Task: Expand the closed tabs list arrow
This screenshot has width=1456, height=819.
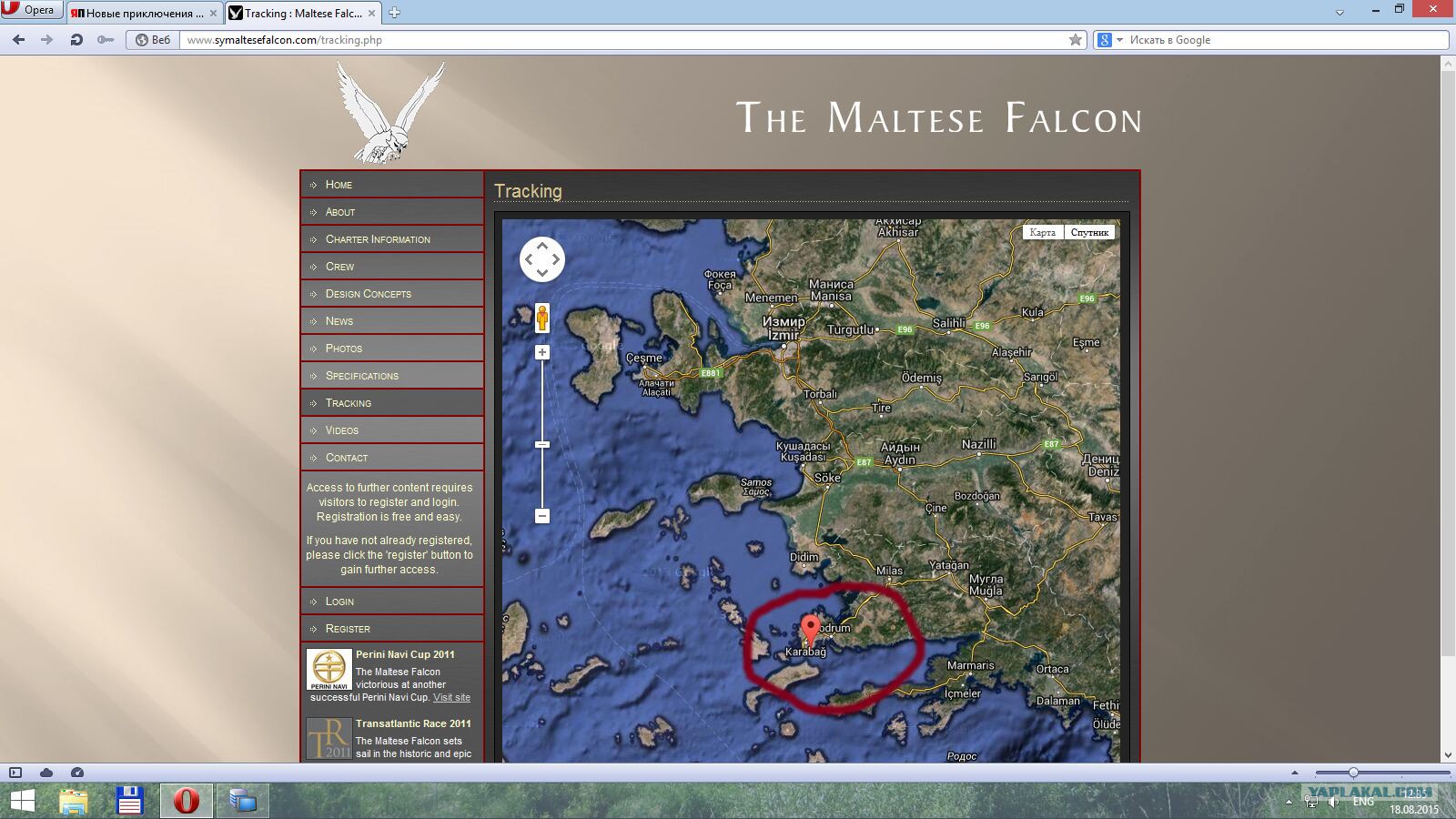Action: tap(1340, 13)
